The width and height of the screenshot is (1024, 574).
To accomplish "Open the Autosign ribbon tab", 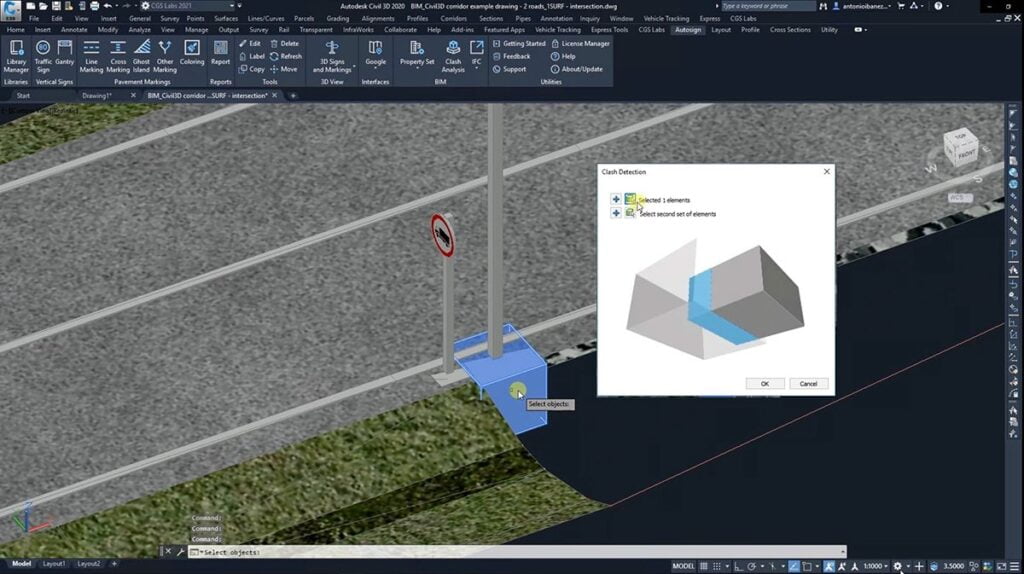I will [688, 30].
